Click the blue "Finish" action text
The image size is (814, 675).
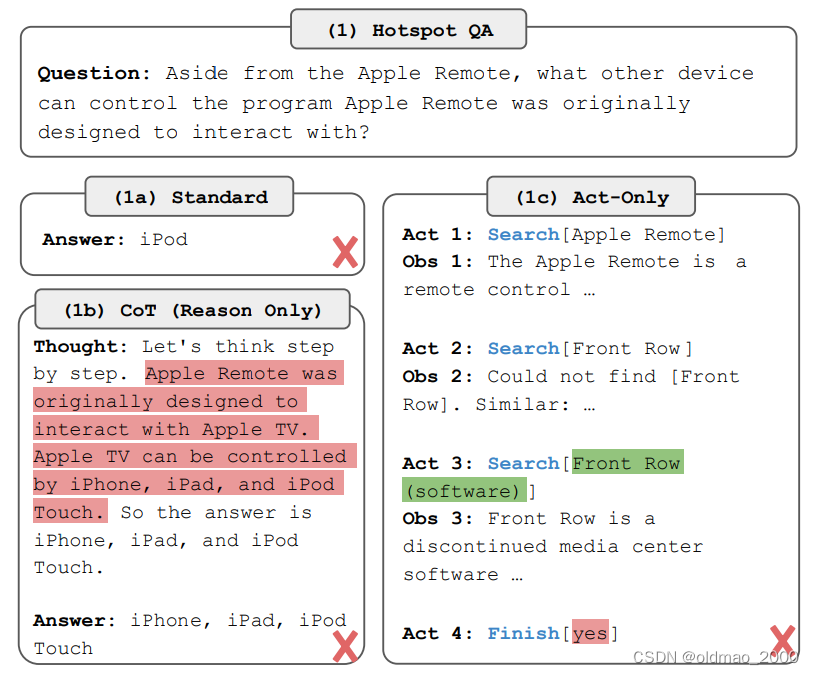523,633
